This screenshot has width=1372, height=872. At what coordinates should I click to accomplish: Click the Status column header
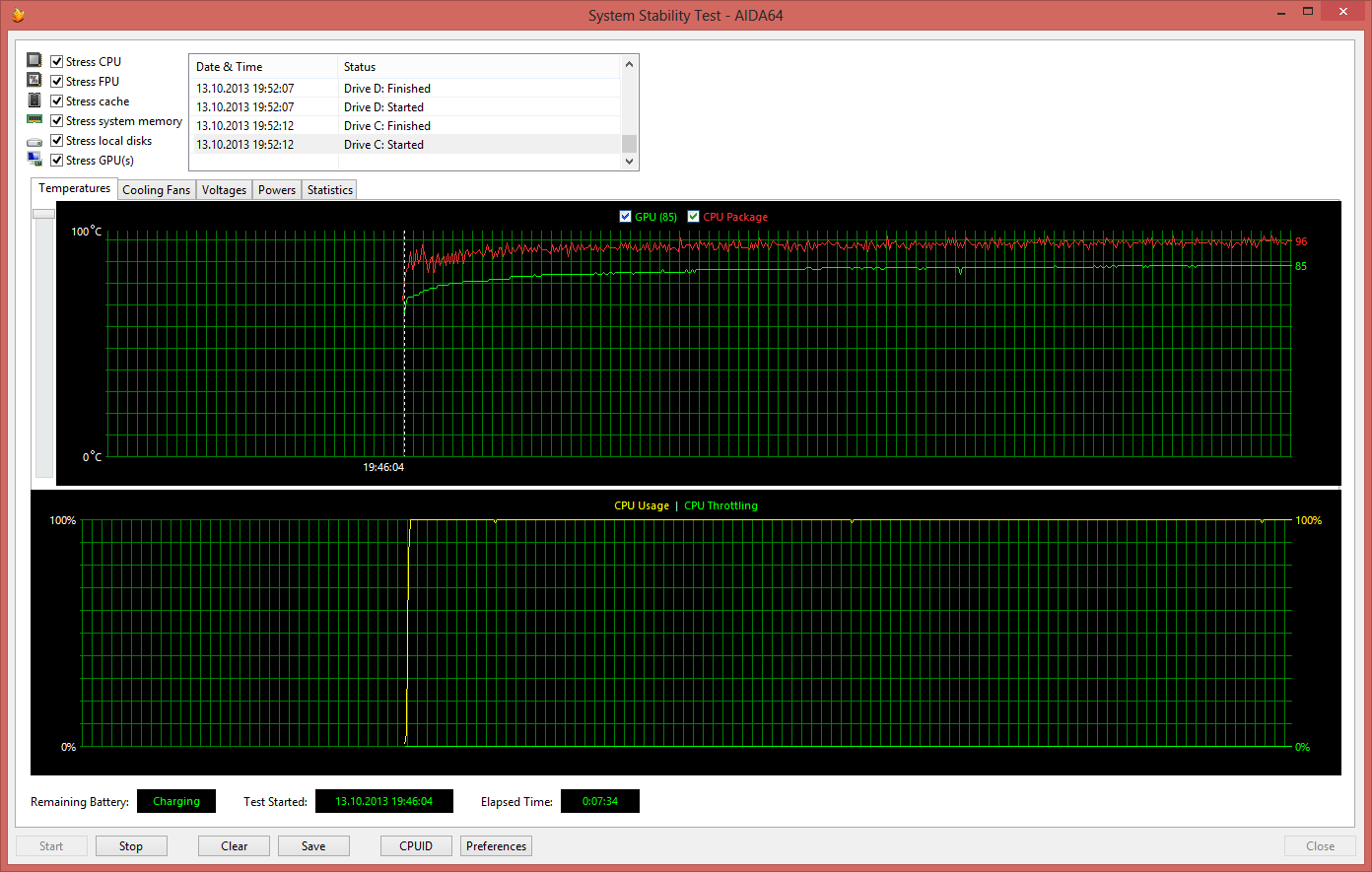tap(479, 67)
